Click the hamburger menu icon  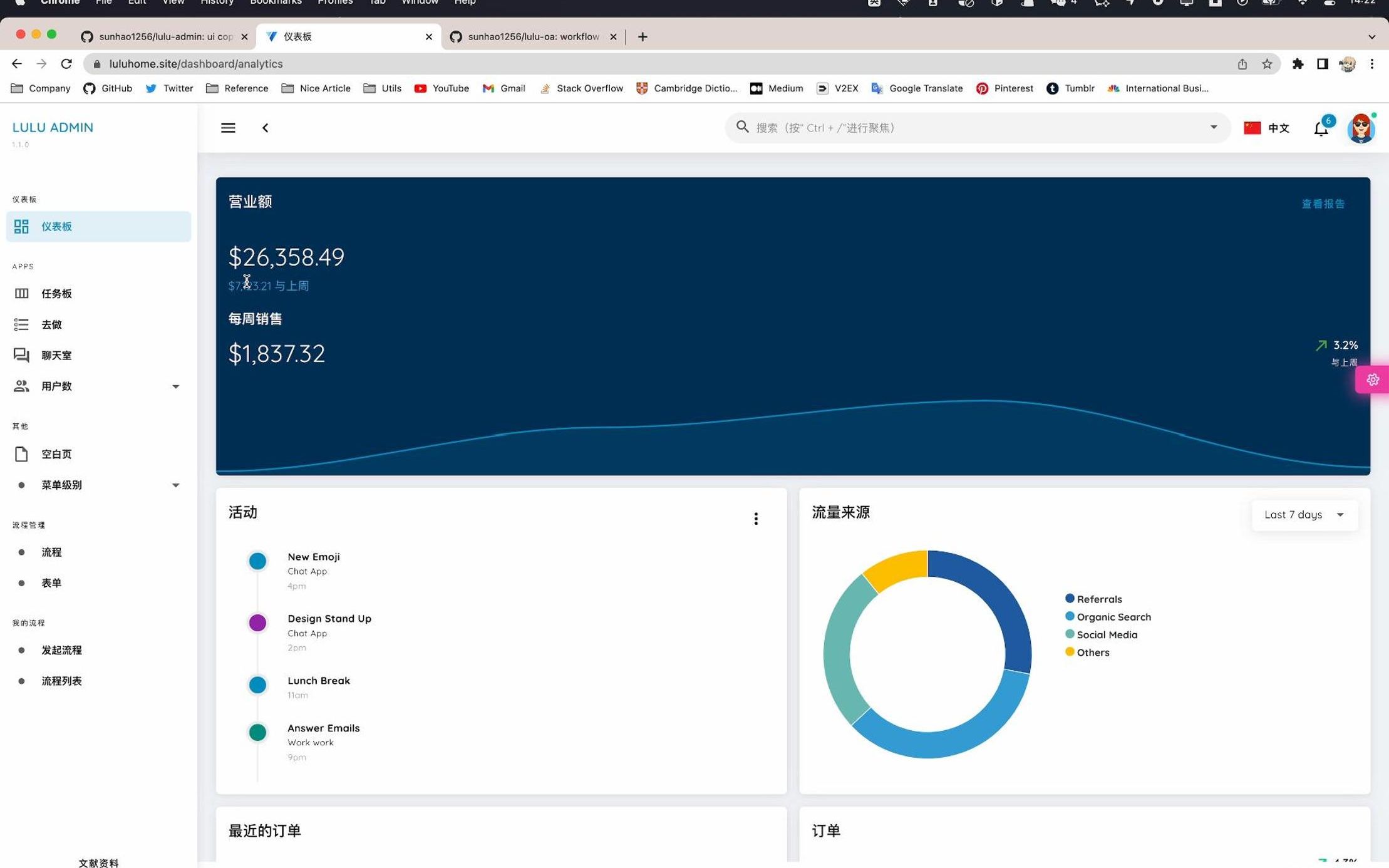coord(228,128)
